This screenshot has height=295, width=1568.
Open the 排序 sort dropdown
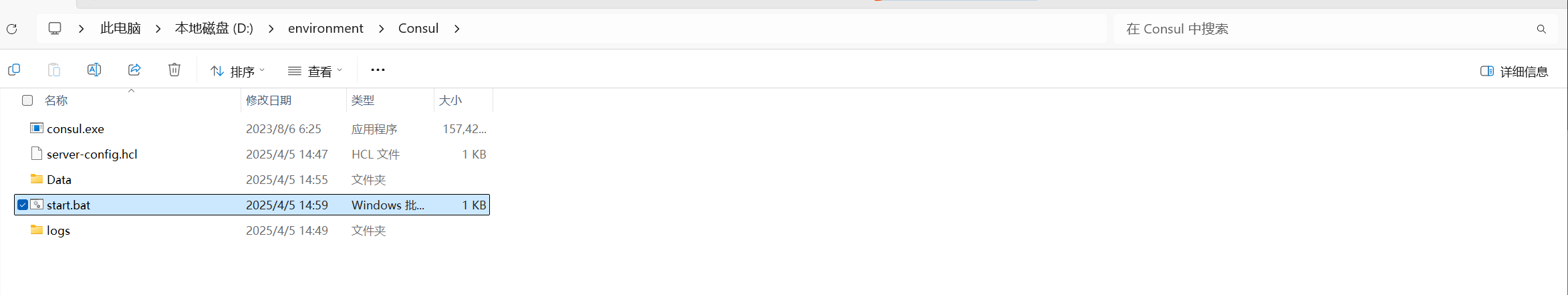pyautogui.click(x=238, y=71)
